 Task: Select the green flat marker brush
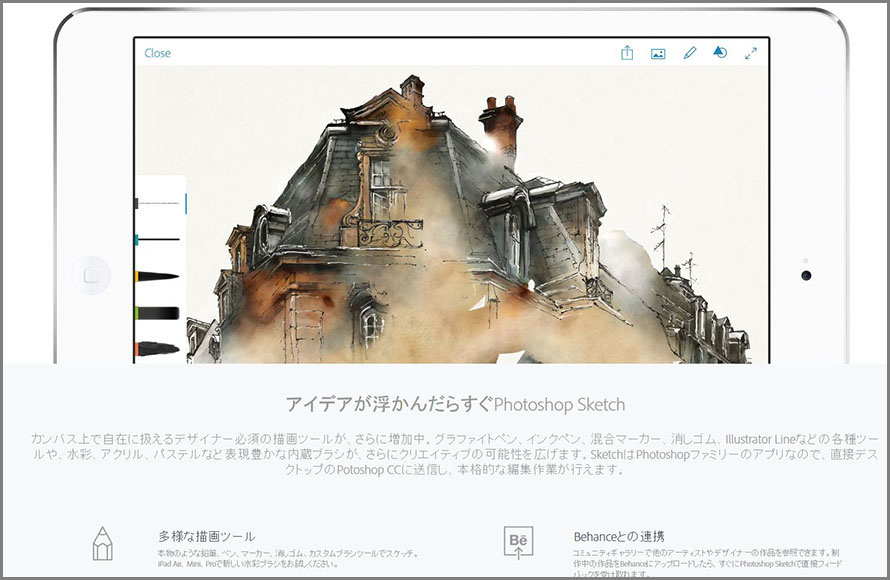point(158,313)
